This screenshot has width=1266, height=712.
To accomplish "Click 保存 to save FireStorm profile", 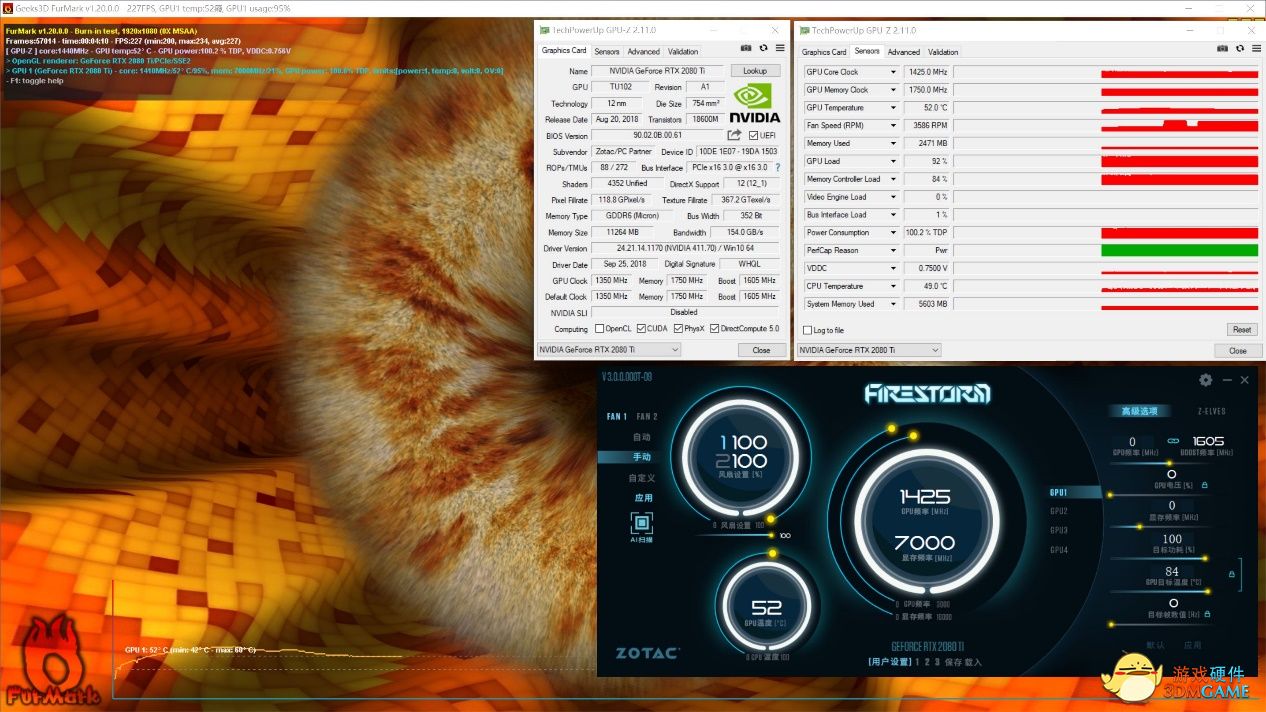I will tap(952, 662).
